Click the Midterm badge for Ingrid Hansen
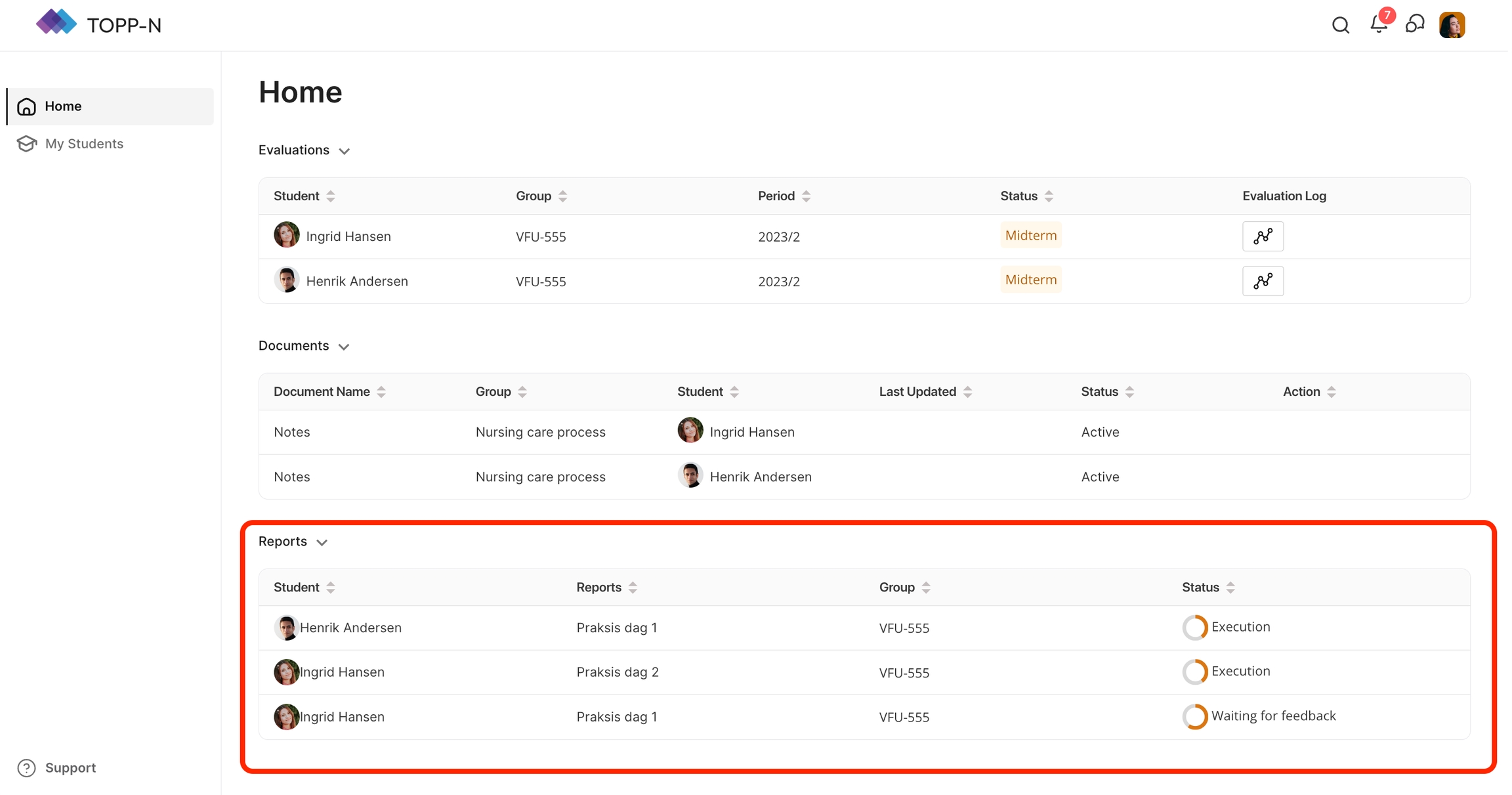The height and width of the screenshot is (795, 1512). 1030,235
